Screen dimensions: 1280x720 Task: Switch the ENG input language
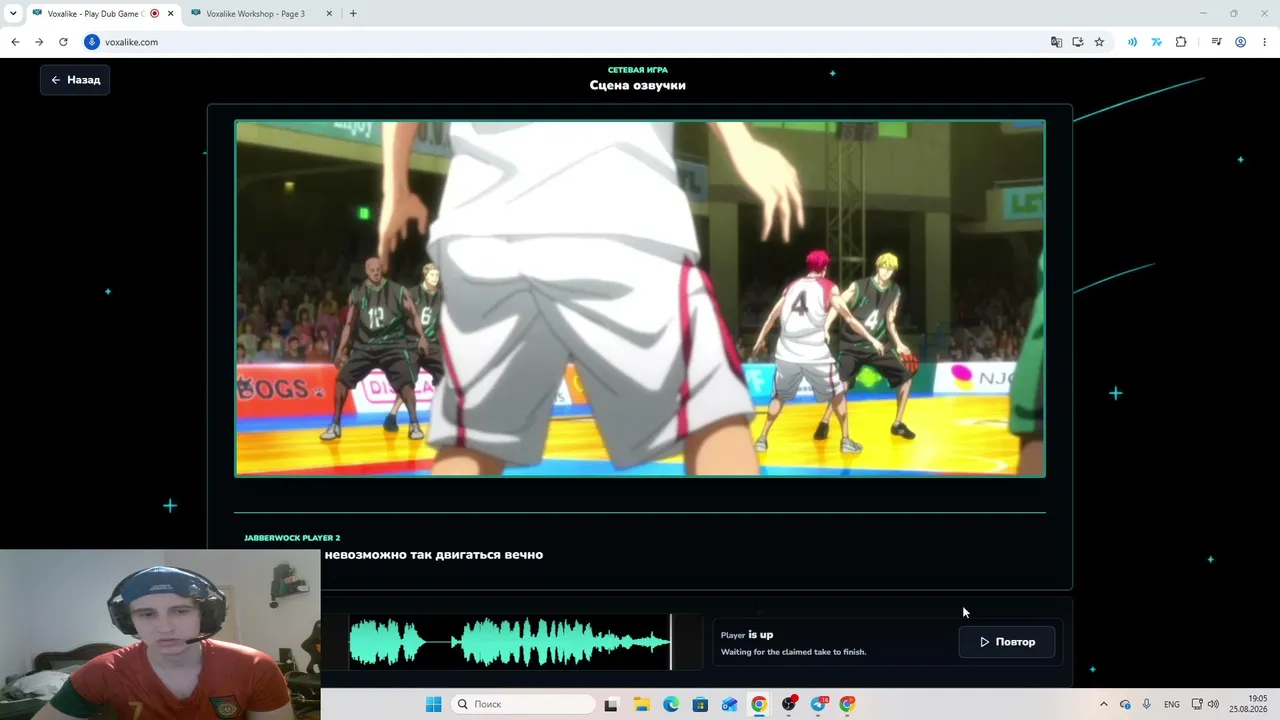(x=1172, y=704)
